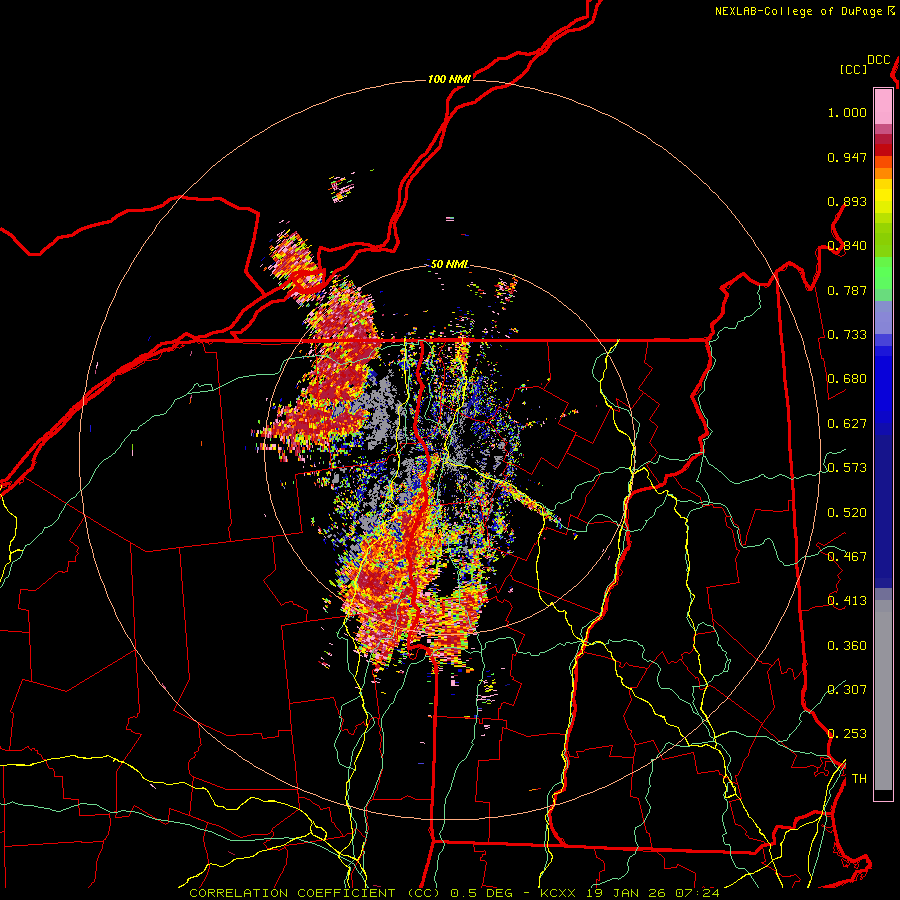Click the 0.840 color scale value
The height and width of the screenshot is (900, 900).
847,246
